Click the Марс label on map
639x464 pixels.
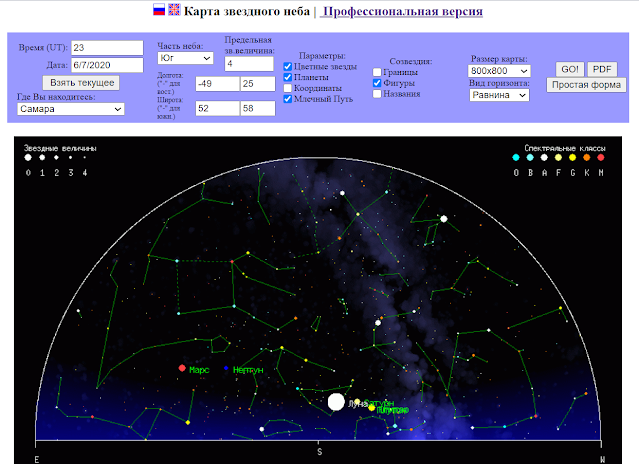199,370
